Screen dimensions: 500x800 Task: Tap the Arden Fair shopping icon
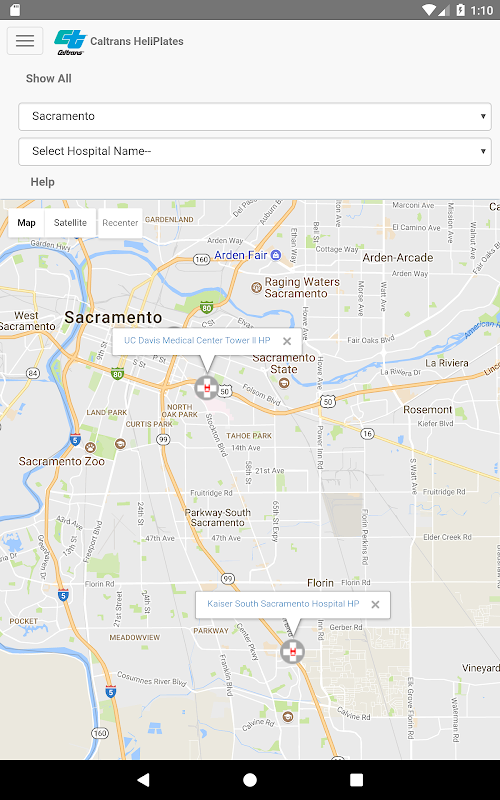pyautogui.click(x=276, y=255)
